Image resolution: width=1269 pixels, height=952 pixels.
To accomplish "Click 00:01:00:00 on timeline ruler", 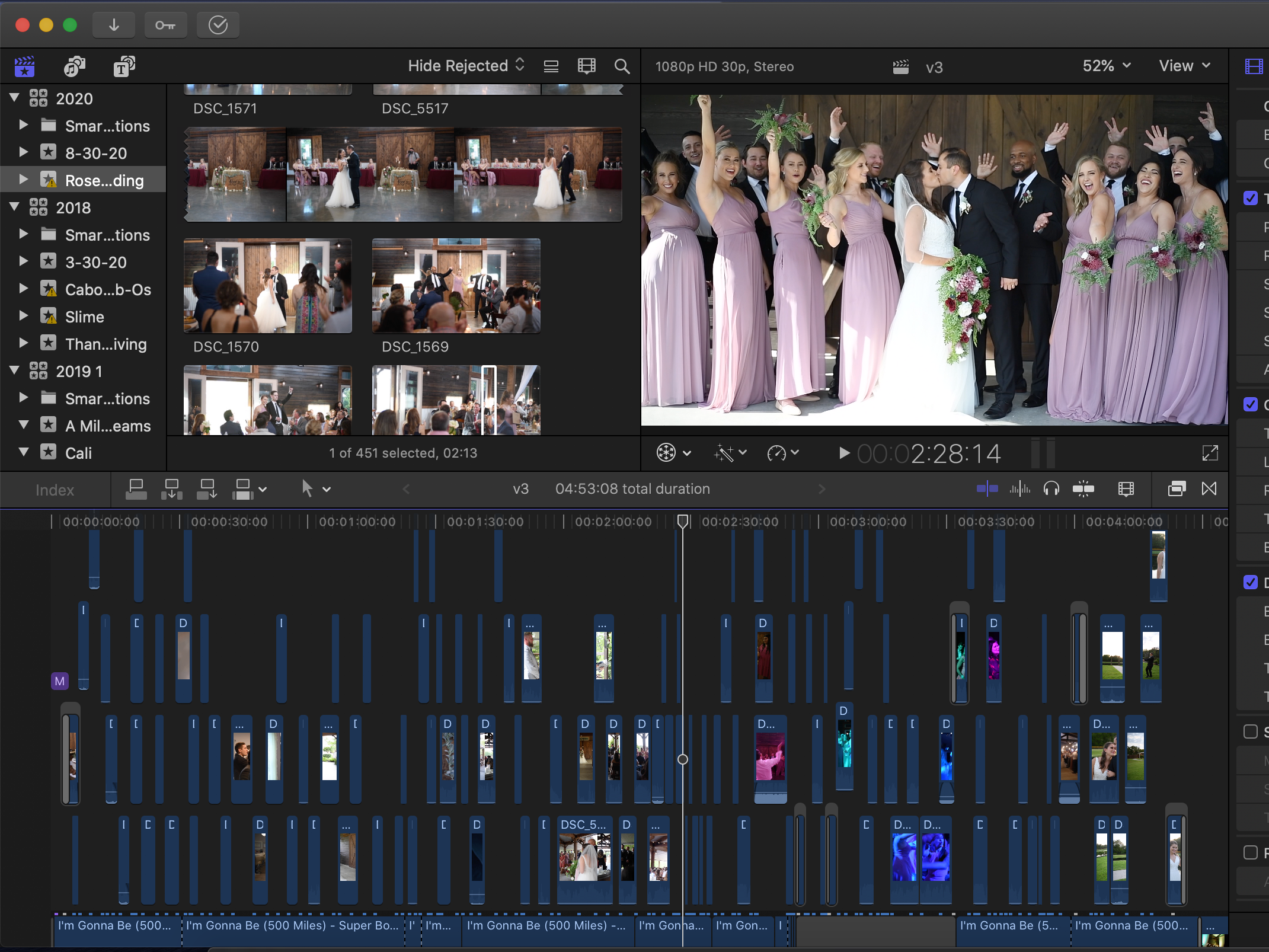I will [357, 522].
